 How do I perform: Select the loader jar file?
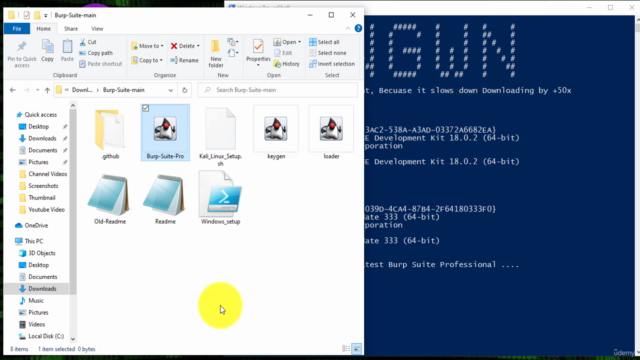(x=331, y=133)
